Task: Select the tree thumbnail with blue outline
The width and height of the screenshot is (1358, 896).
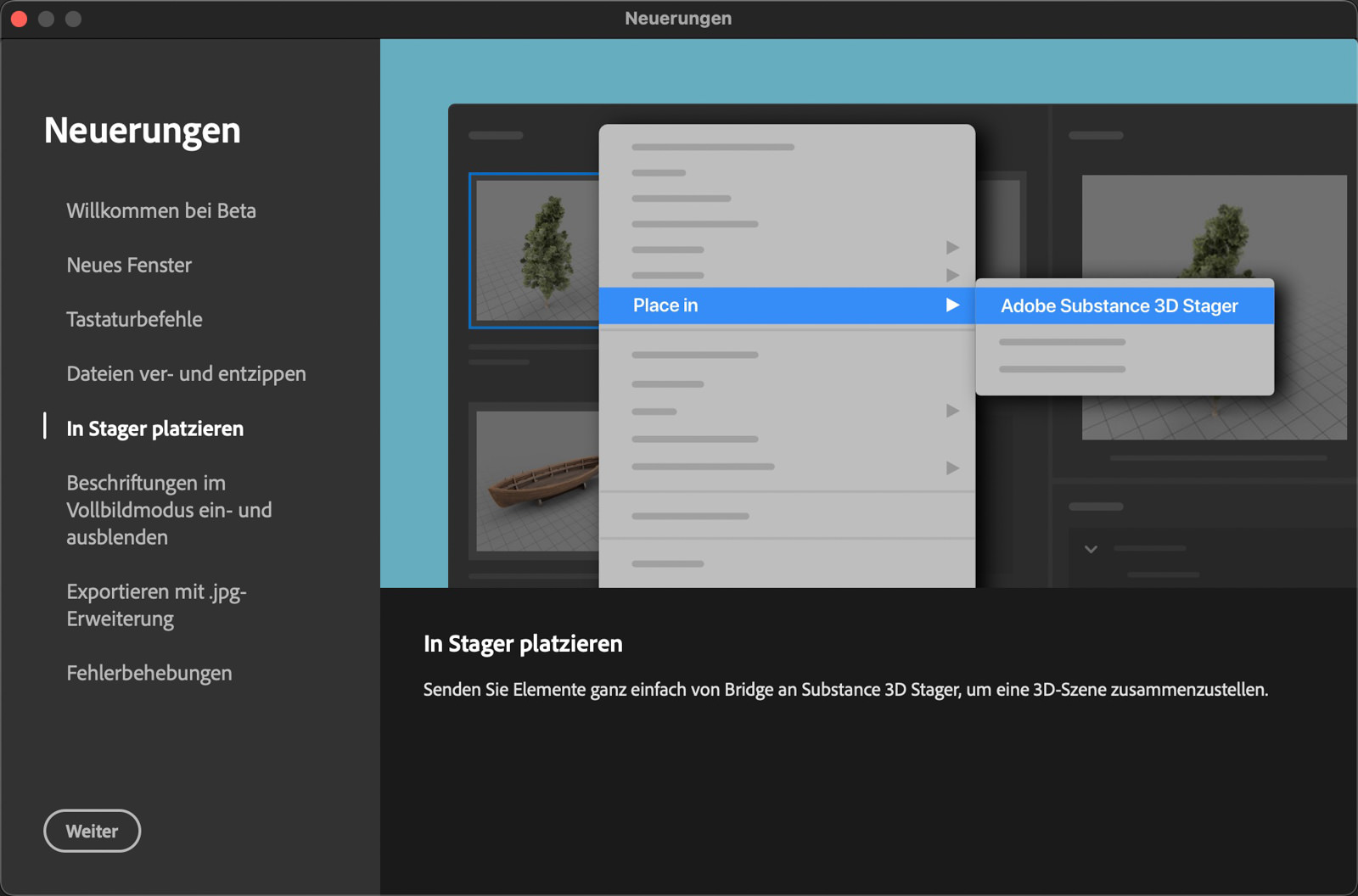Action: point(535,250)
